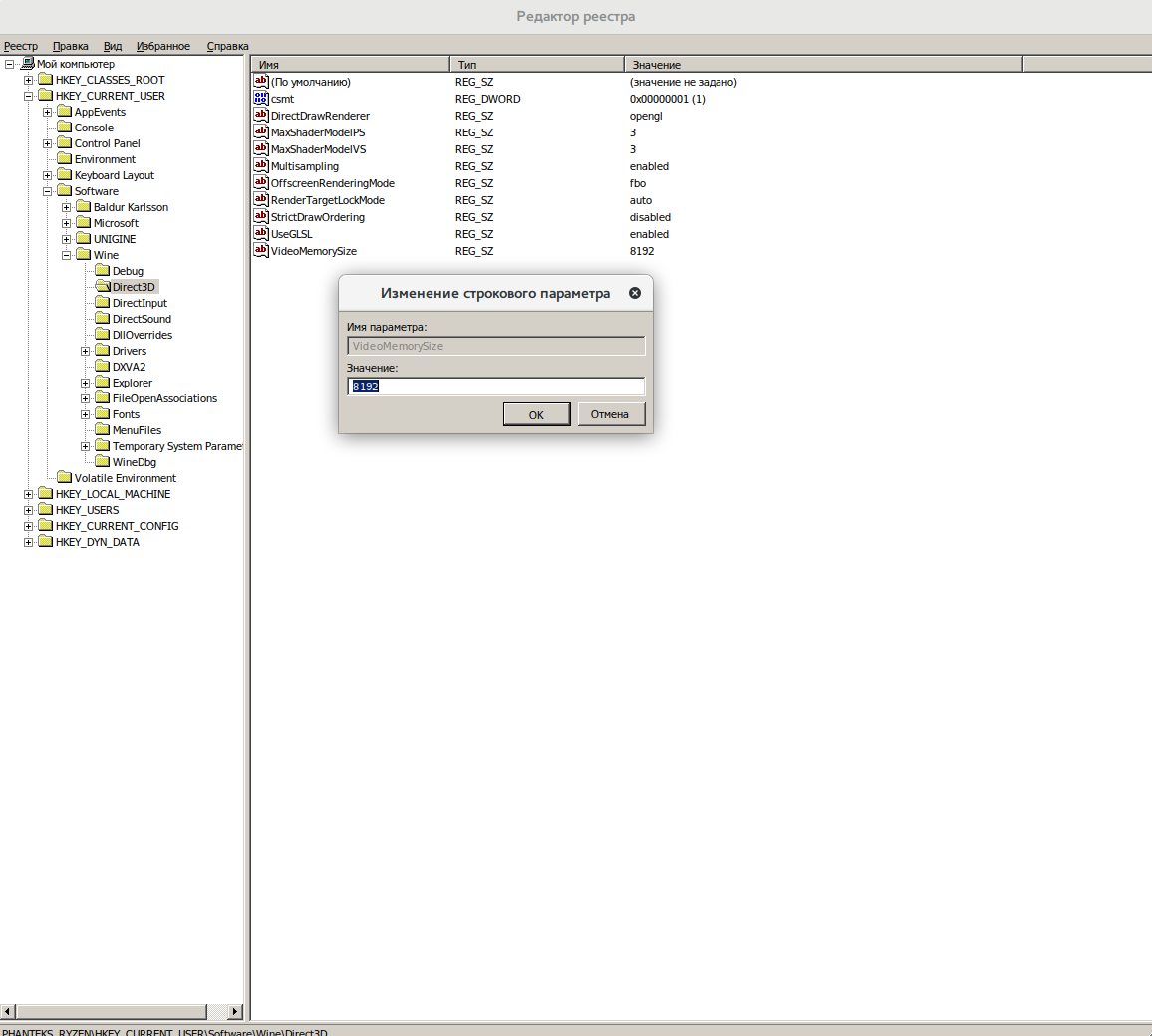Open the Справка menu
Viewport: 1152px width, 1036px height.
228,46
